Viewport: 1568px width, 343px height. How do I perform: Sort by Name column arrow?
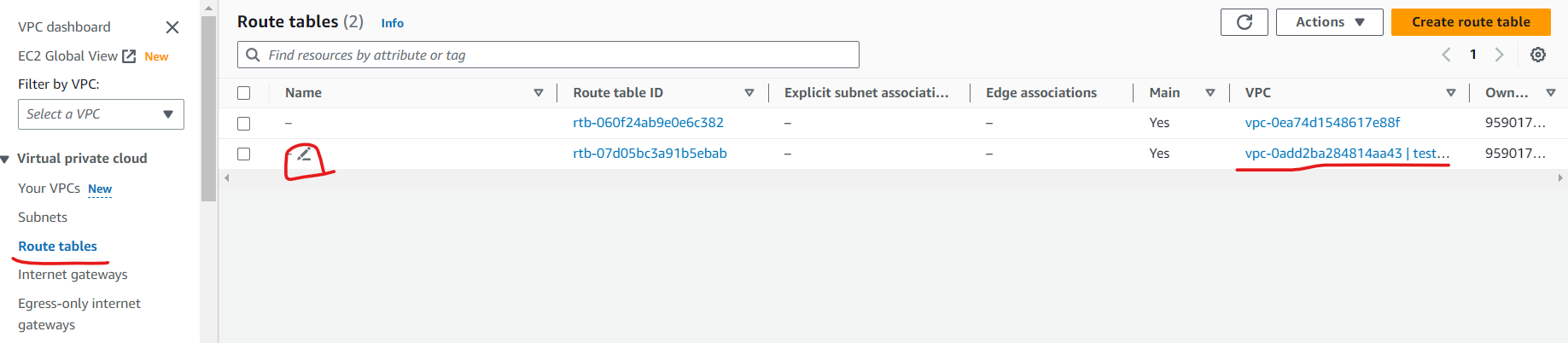(539, 93)
